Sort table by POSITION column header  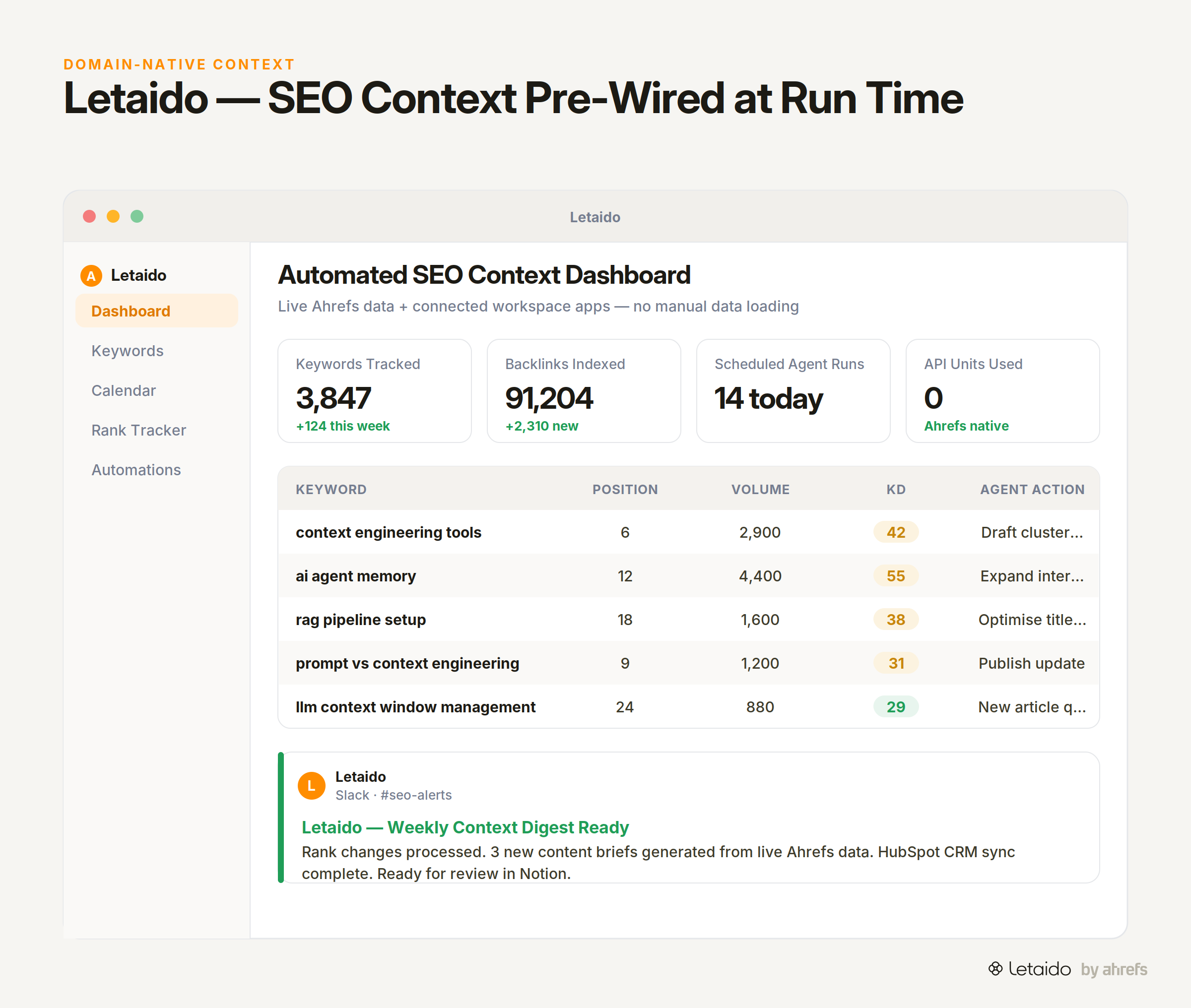coord(625,490)
